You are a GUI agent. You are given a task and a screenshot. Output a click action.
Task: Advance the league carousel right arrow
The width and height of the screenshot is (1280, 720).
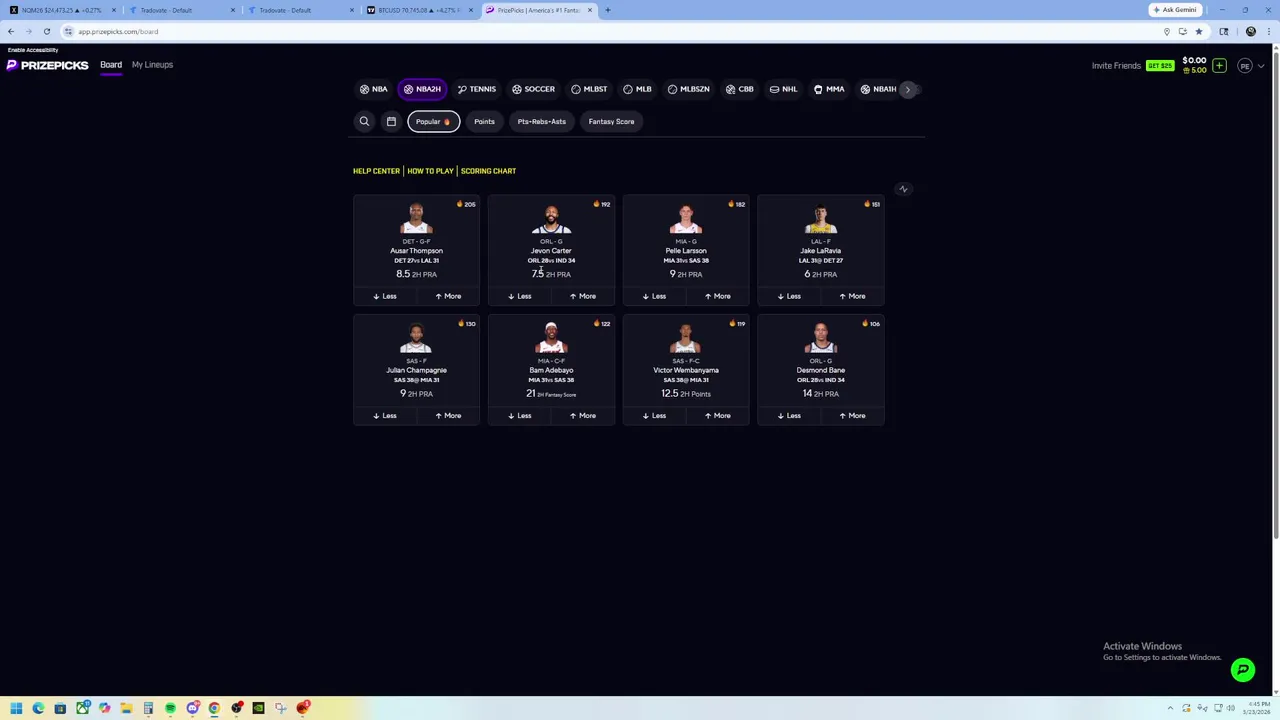[x=908, y=89]
